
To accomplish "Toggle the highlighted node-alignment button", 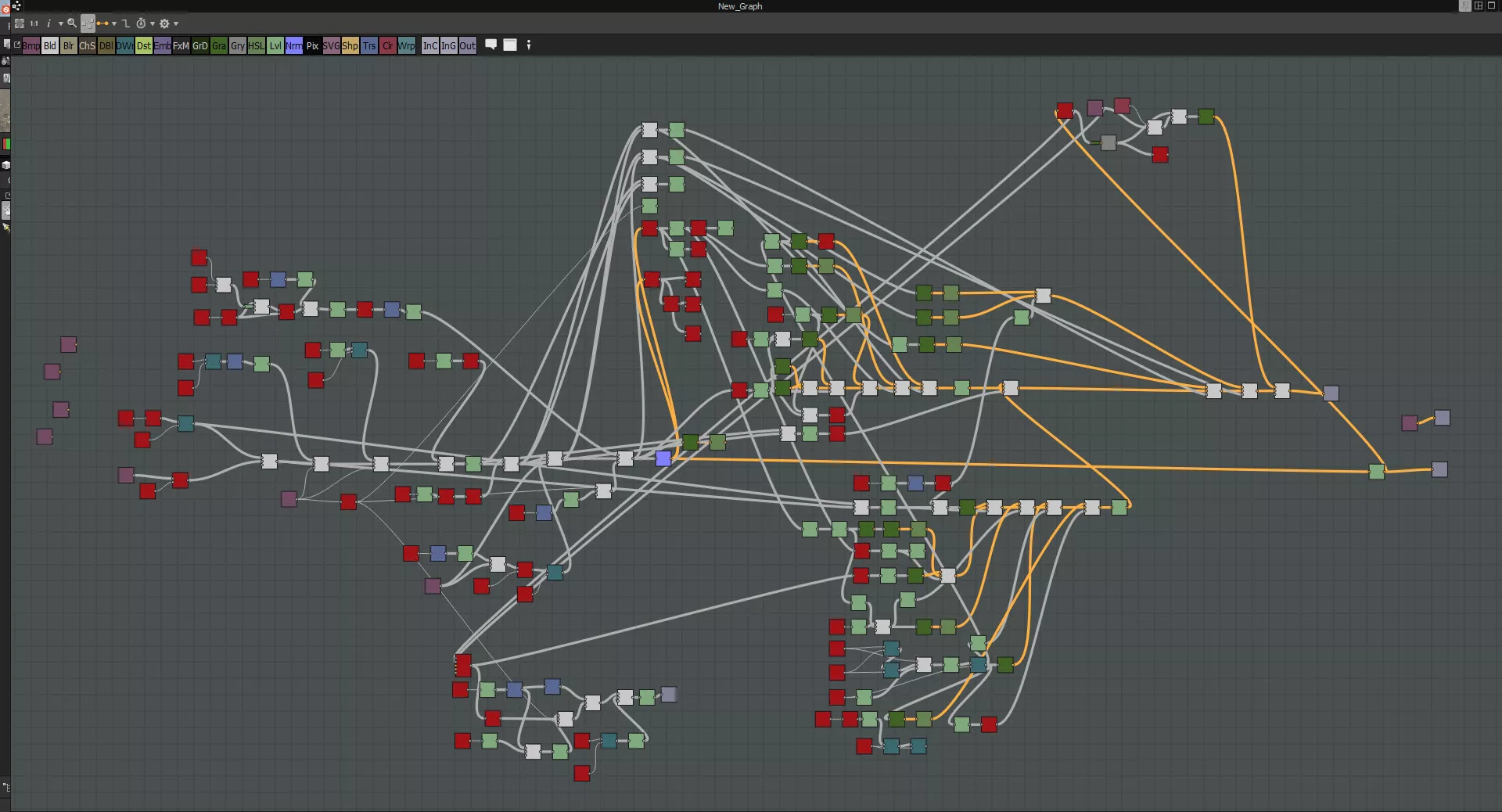I will [x=88, y=23].
